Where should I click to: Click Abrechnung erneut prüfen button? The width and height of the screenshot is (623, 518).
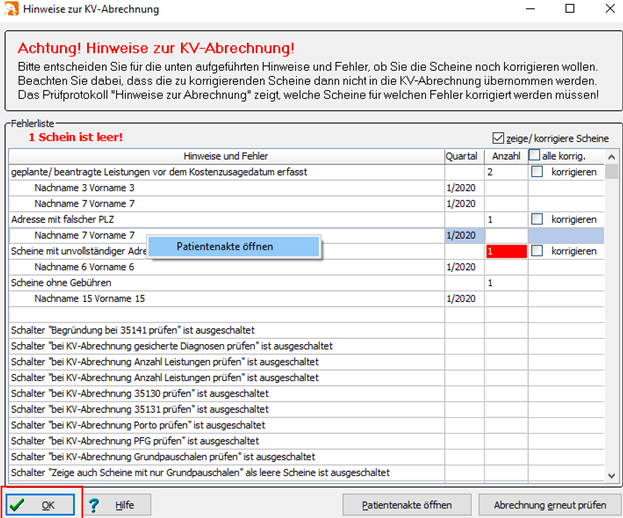click(x=550, y=505)
